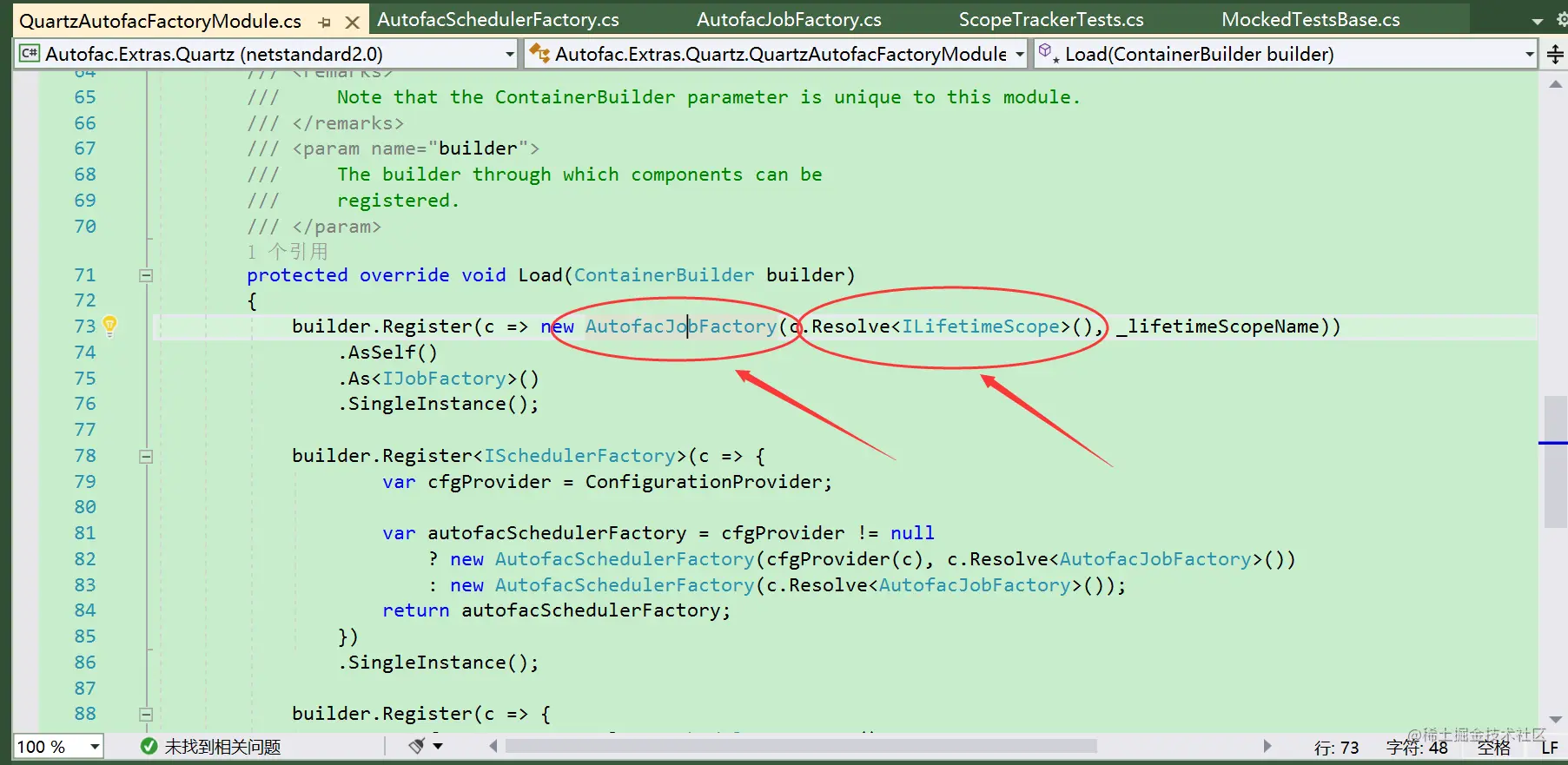Click the lightbulb quick action on line 73
Viewport: 1568px width, 765px height.
(109, 326)
